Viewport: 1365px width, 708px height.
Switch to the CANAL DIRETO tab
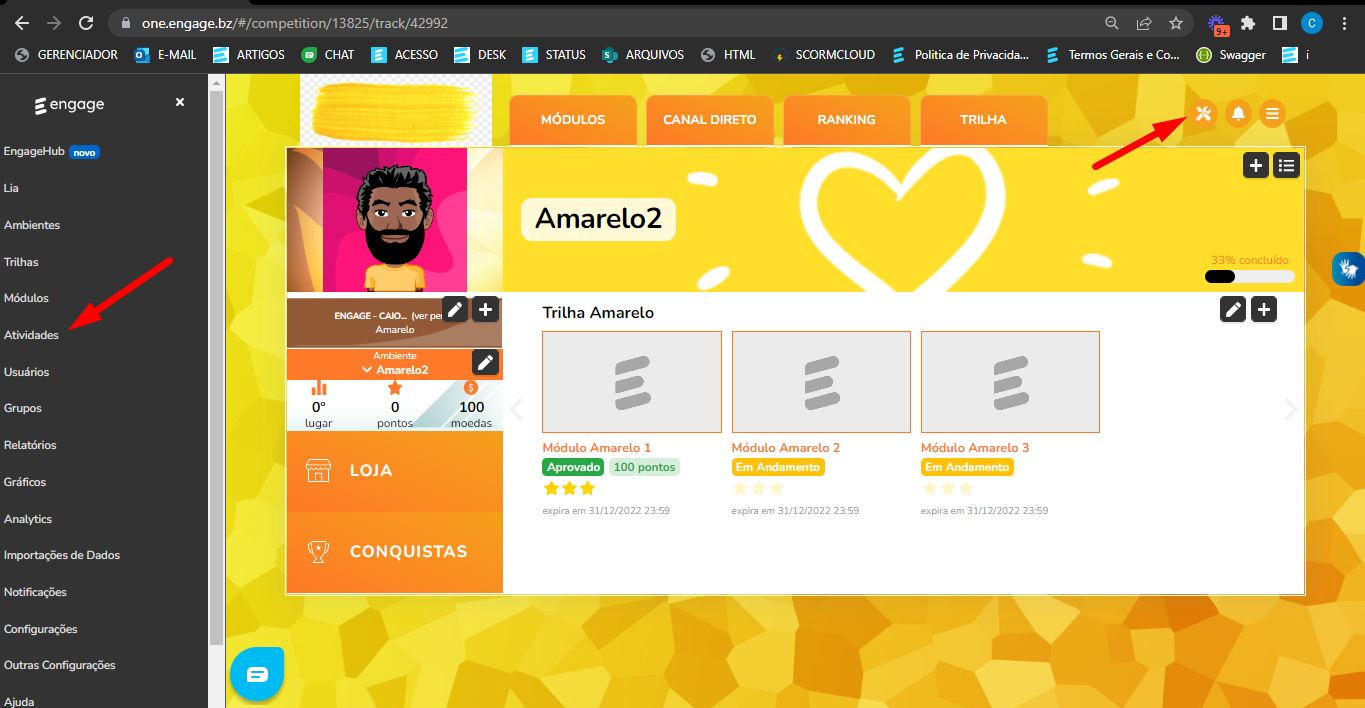click(x=710, y=120)
